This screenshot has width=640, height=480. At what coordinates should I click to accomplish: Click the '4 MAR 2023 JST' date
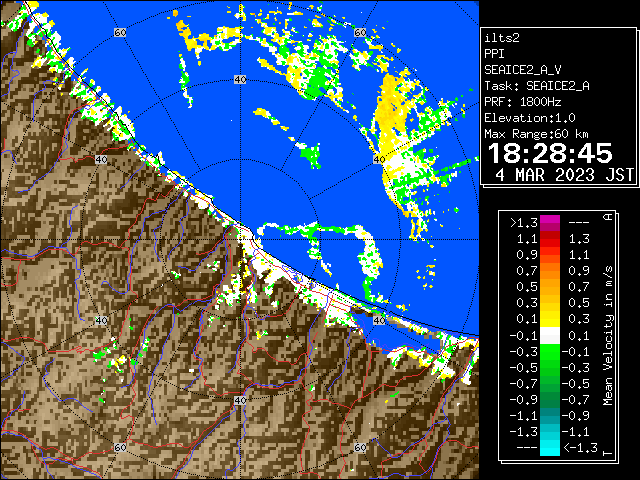[x=564, y=175]
